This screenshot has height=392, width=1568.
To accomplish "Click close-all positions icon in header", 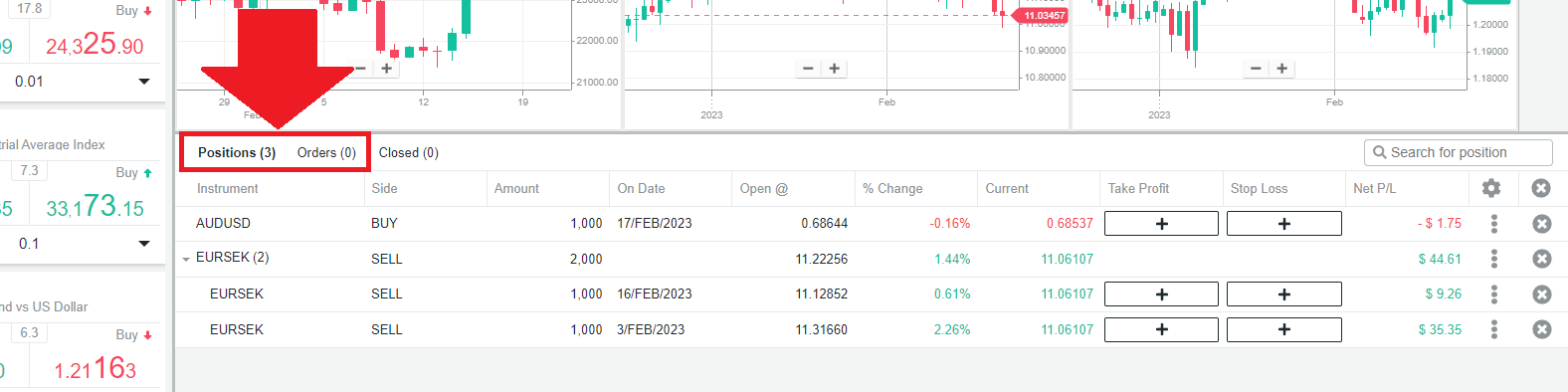I will [1541, 188].
